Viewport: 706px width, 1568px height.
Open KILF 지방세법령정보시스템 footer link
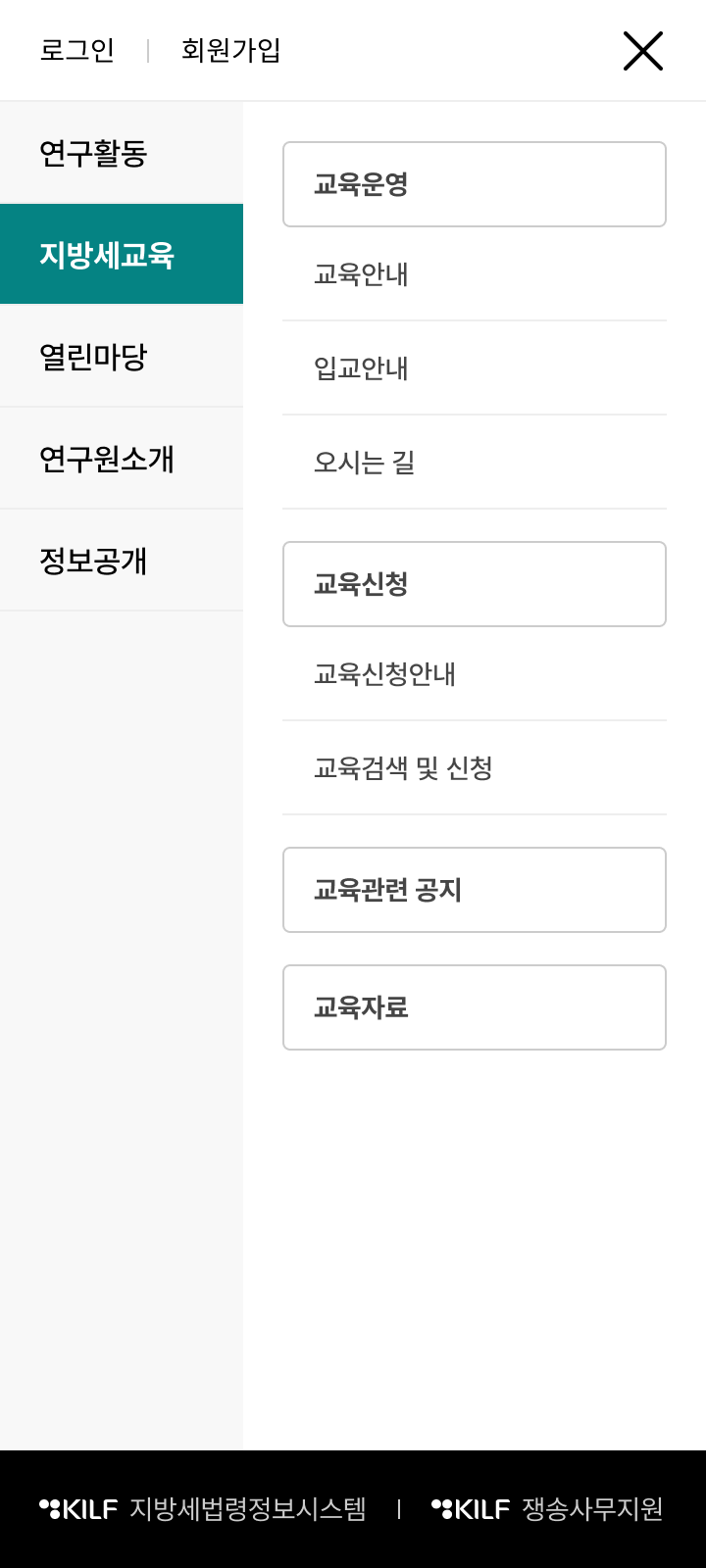tap(204, 1509)
